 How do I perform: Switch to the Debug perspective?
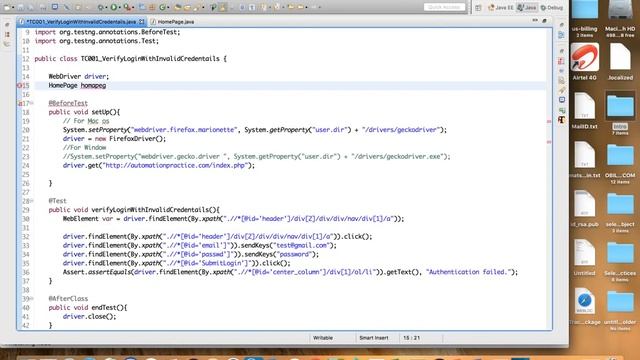[x=551, y=7]
